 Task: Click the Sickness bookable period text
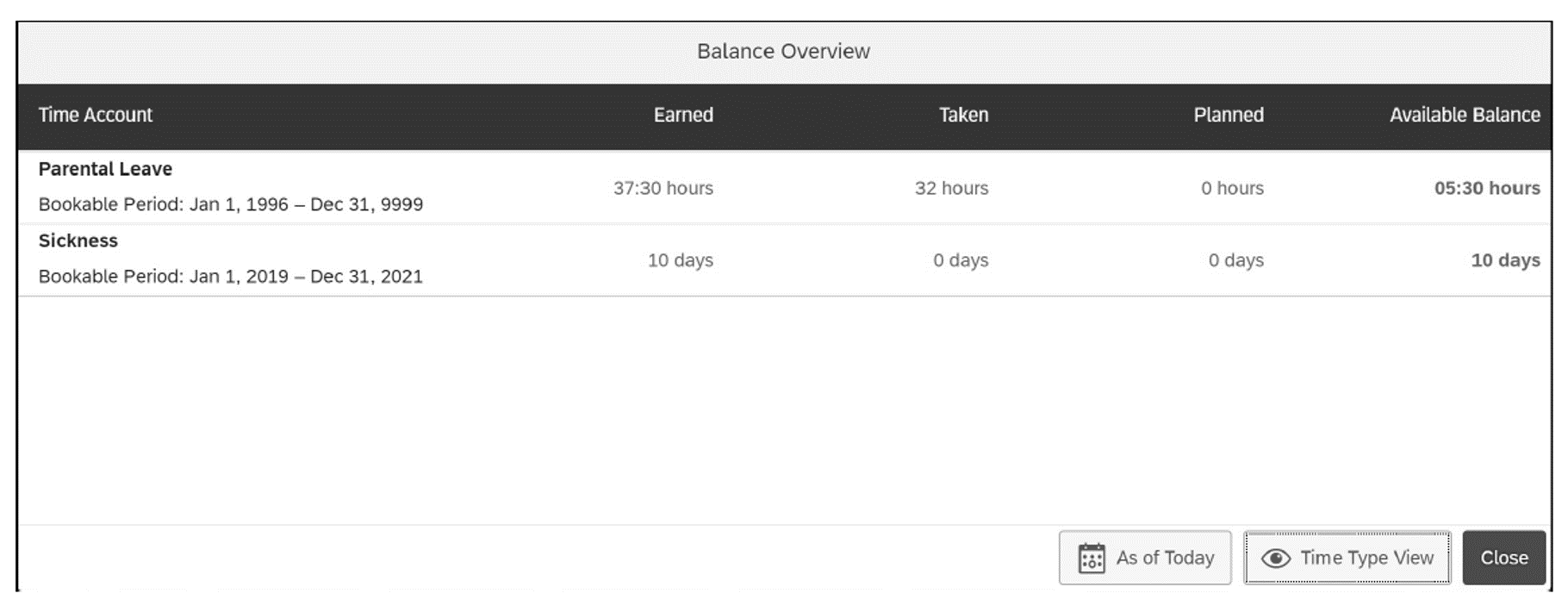coord(230,277)
